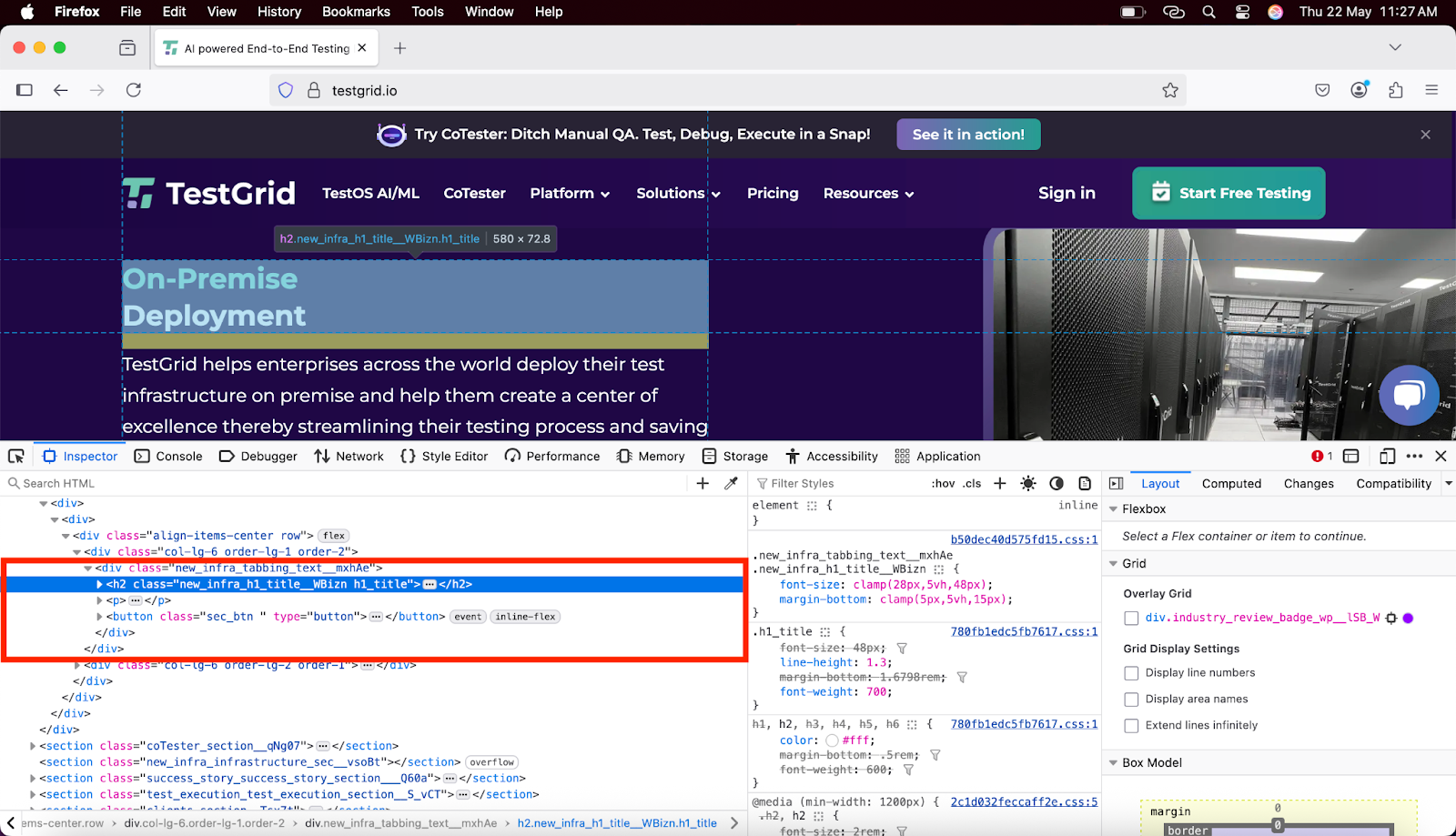Open the Changes sidebar tab

[x=1309, y=483]
